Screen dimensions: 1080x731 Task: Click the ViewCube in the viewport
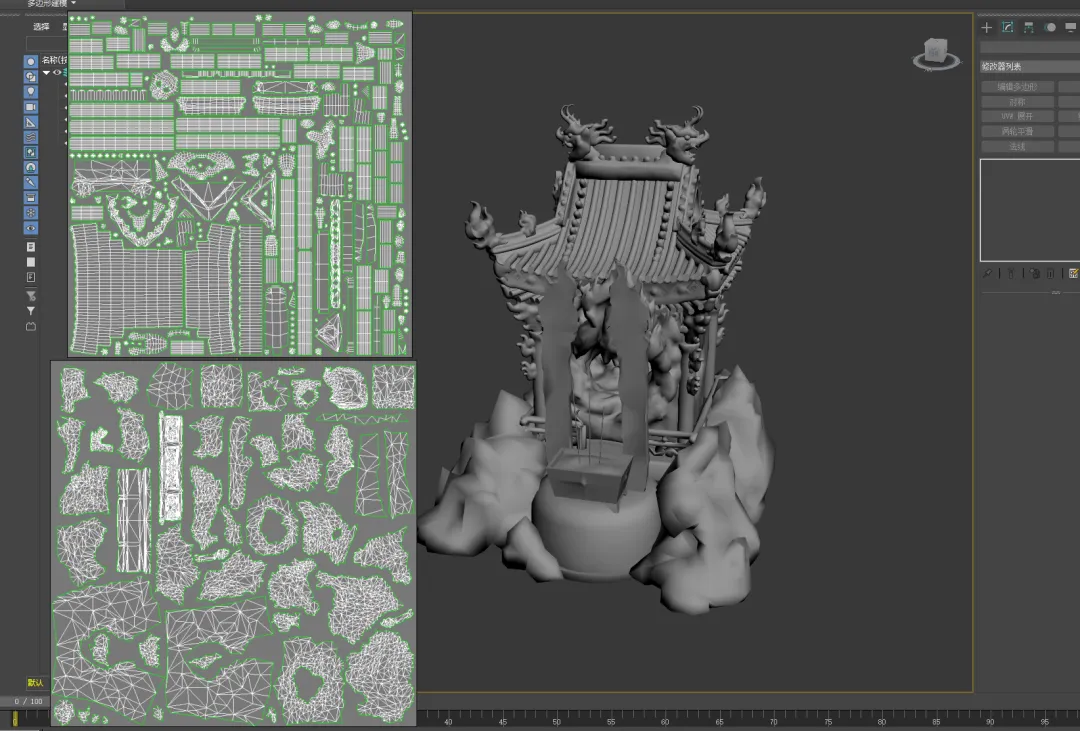pos(937,52)
